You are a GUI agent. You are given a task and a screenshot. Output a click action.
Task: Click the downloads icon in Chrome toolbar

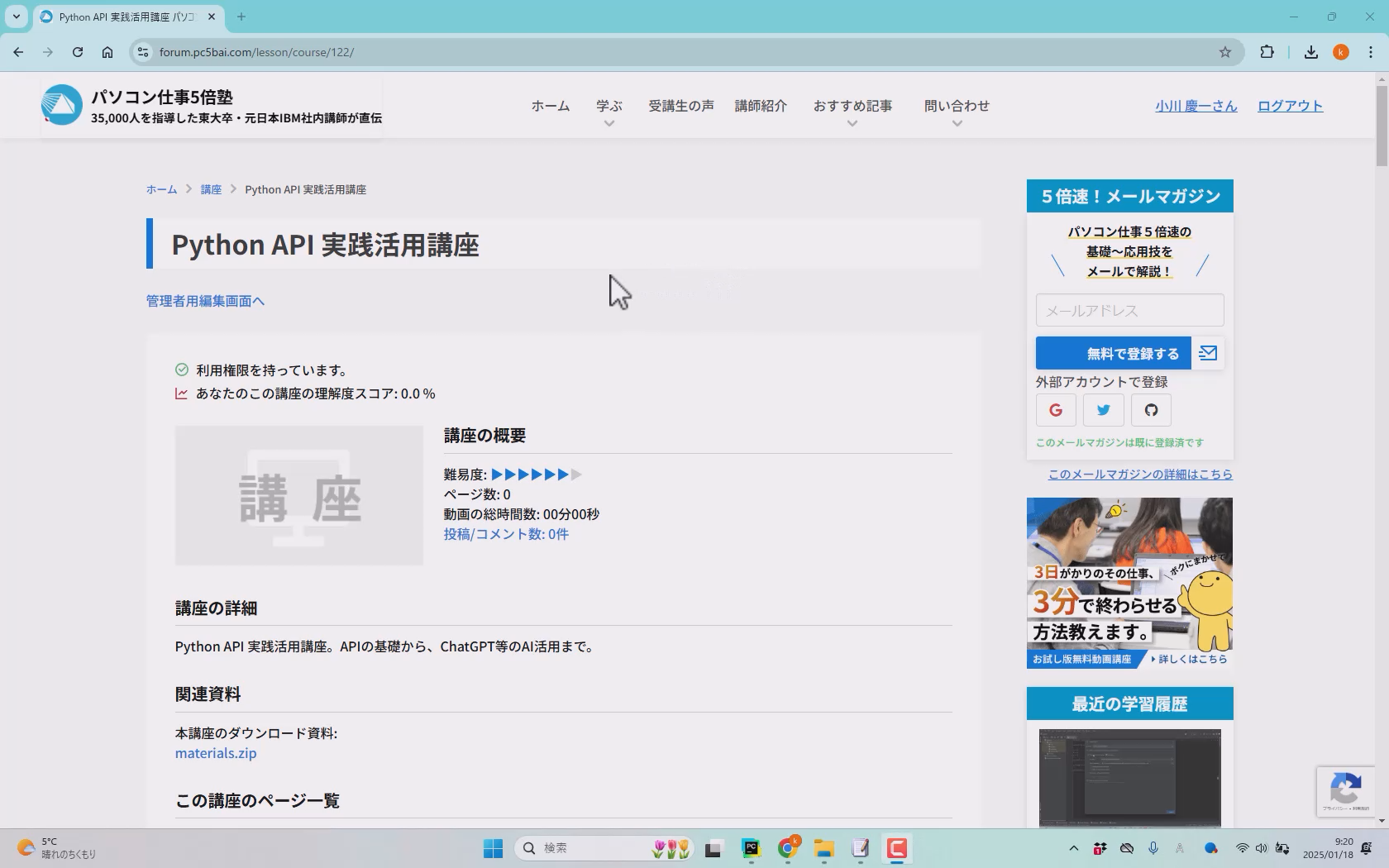click(1311, 51)
